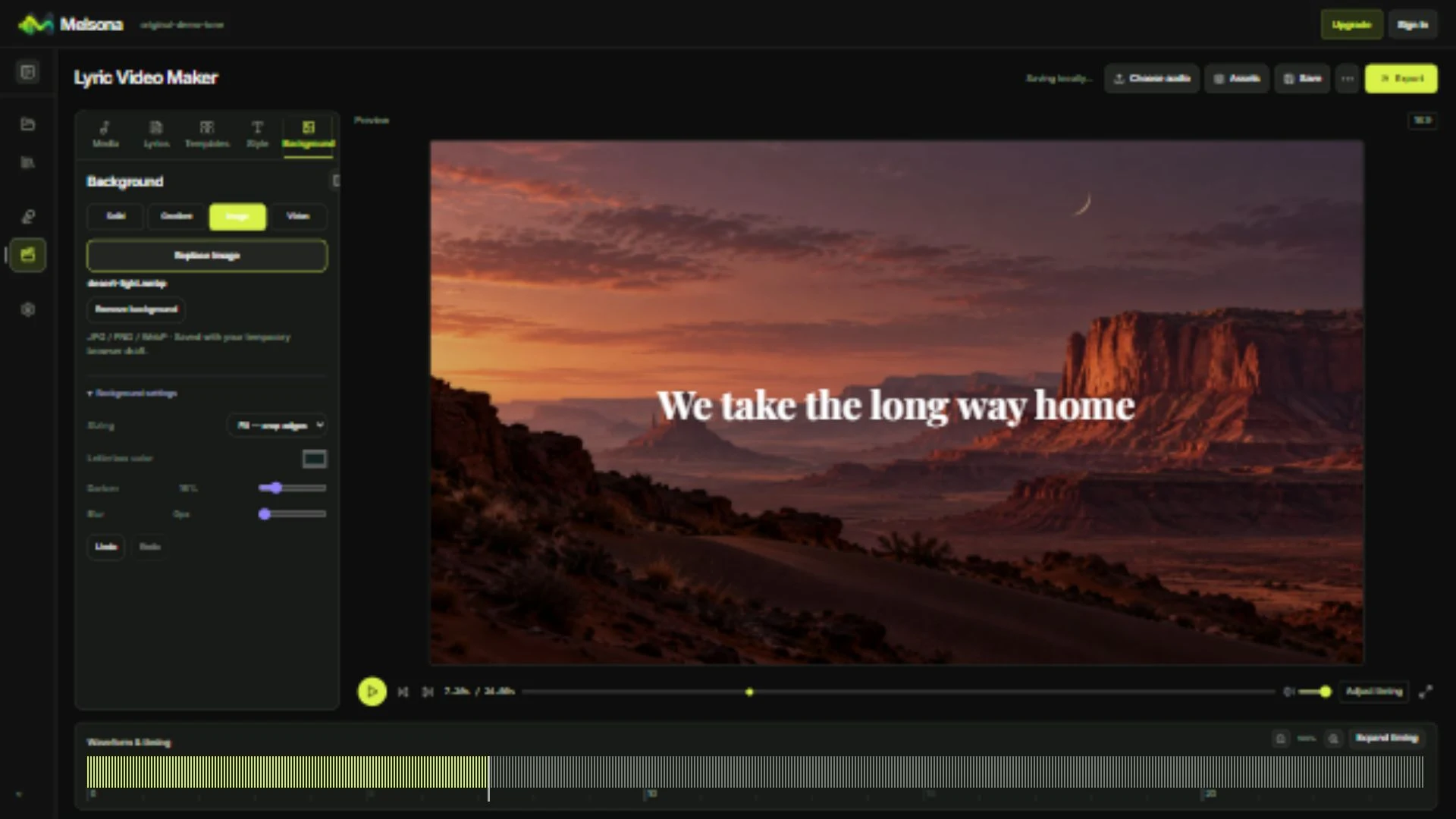Click the Melsona logo in the header
This screenshot has height=819, width=1456.
click(71, 24)
